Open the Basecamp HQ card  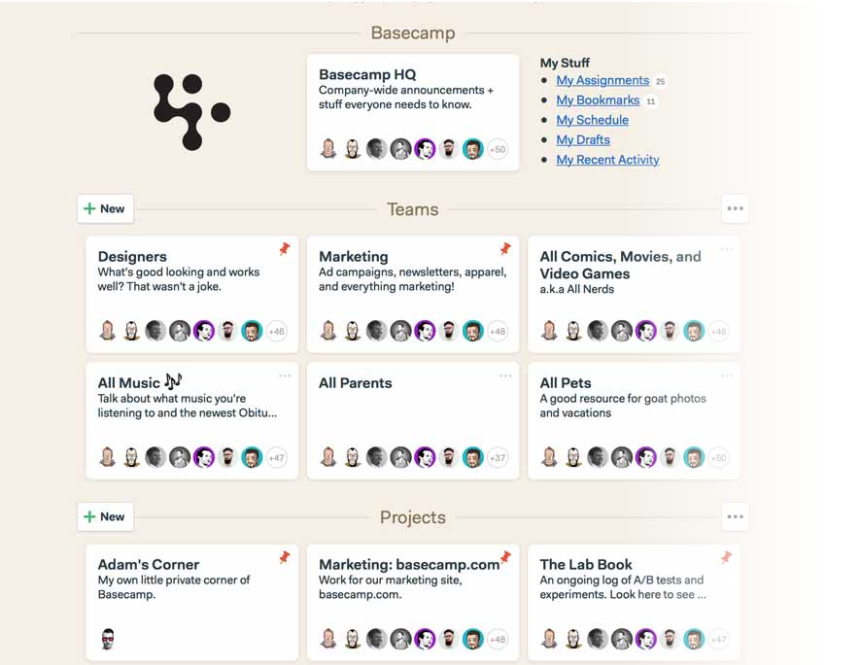click(413, 112)
